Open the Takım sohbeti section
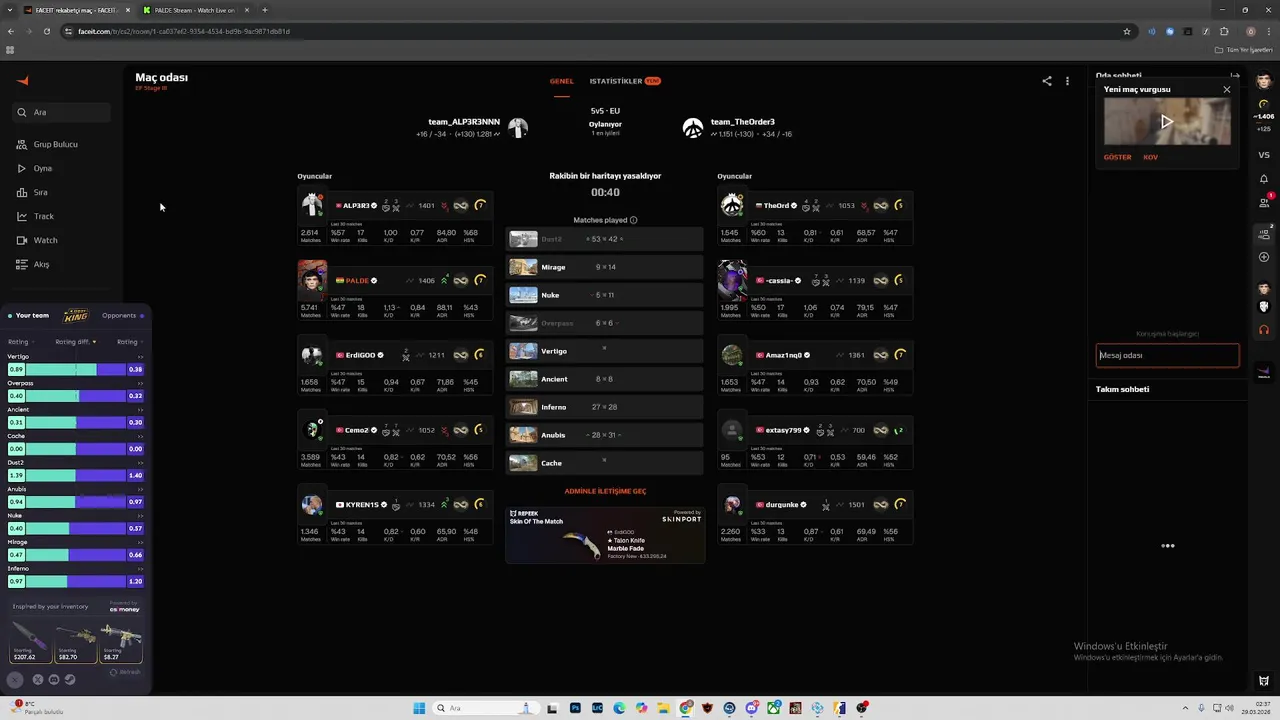 [x=1122, y=389]
